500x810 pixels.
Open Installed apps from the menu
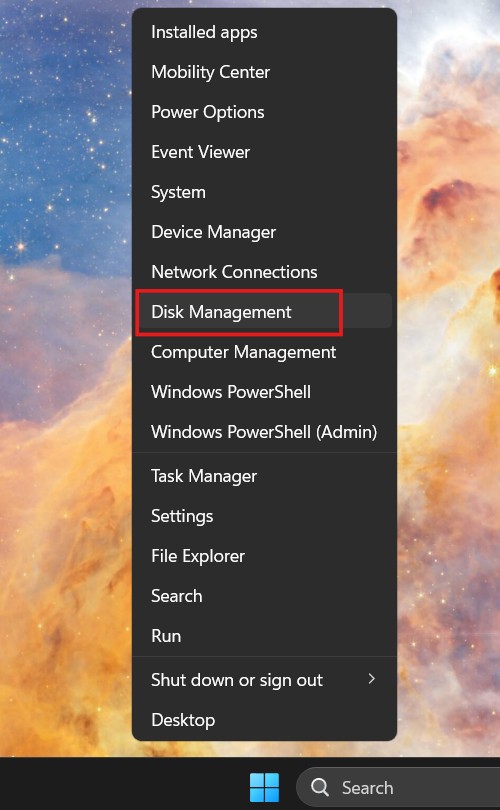tap(264, 32)
